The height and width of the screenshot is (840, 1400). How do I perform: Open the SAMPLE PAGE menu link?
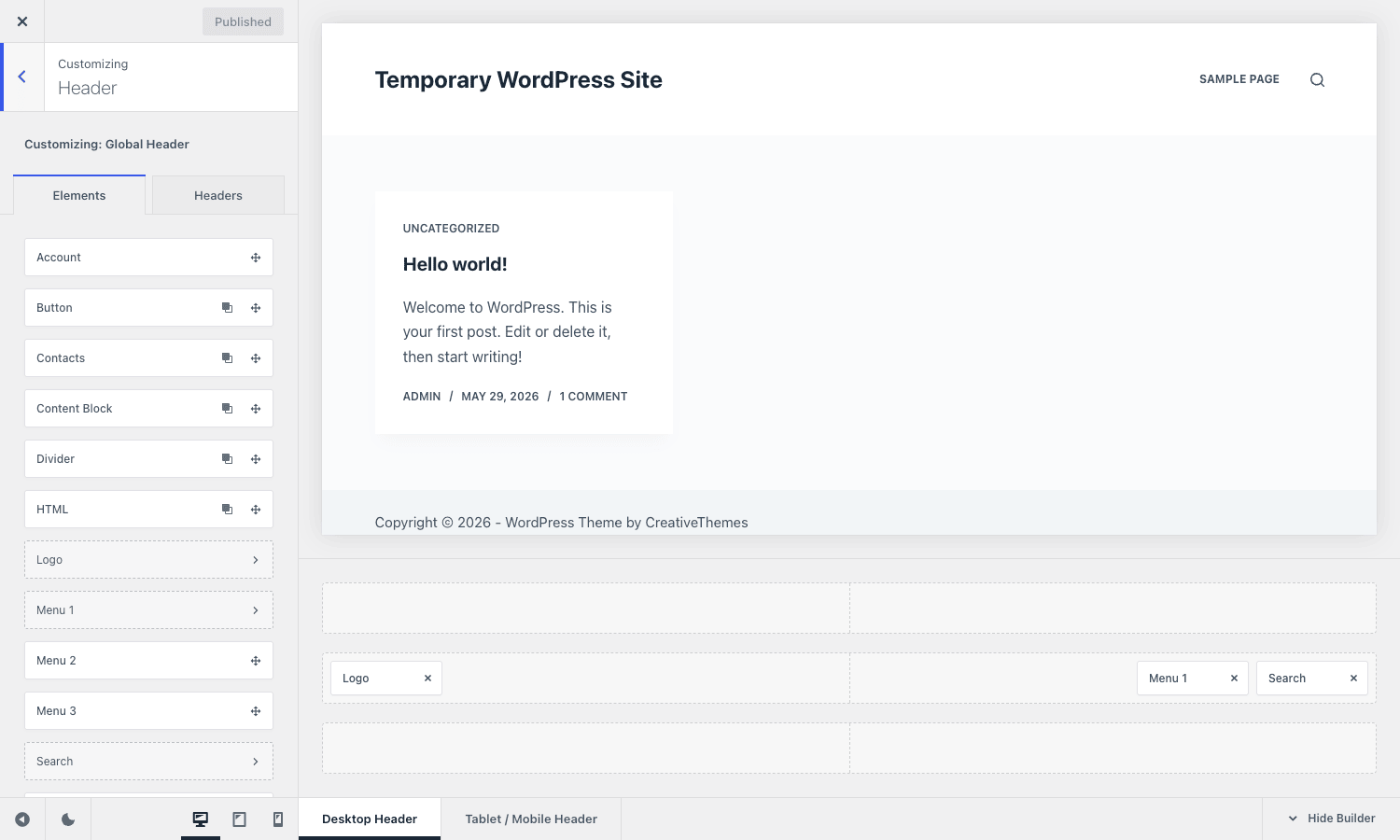point(1239,79)
